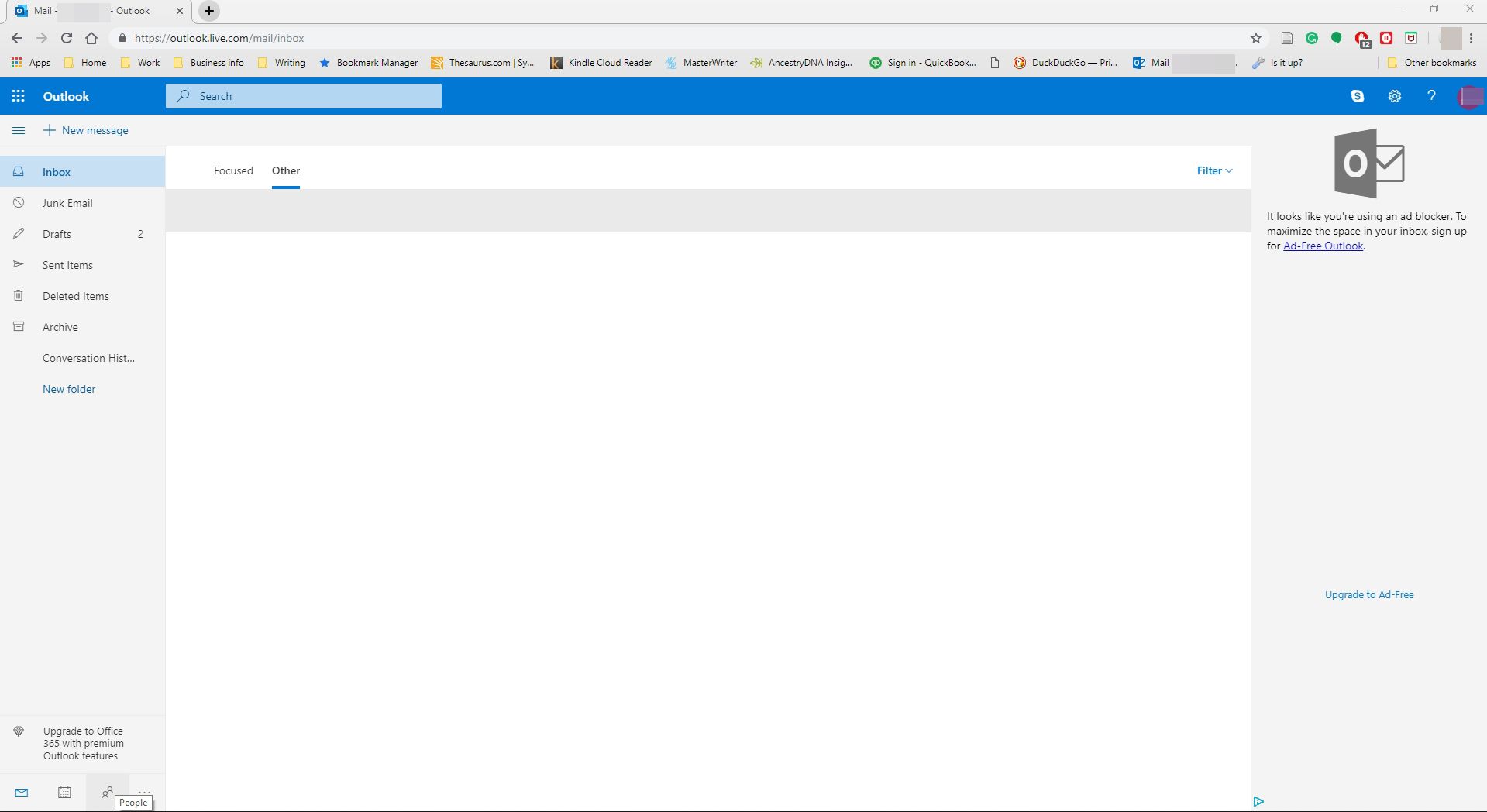The width and height of the screenshot is (1487, 812).
Task: Open the Apps shortcut in bookmarks bar
Action: point(31,63)
